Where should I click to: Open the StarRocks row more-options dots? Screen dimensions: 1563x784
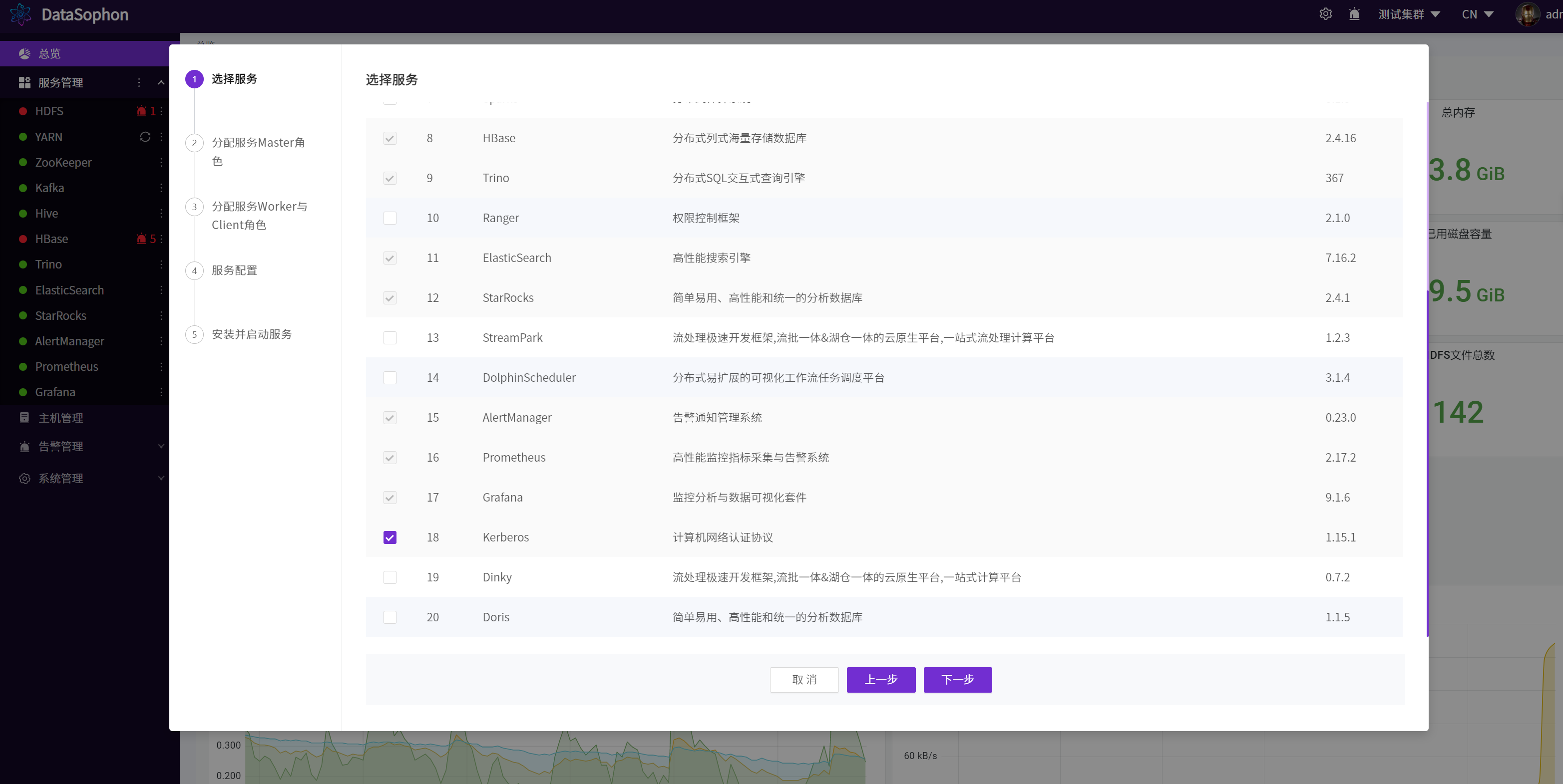[161, 315]
